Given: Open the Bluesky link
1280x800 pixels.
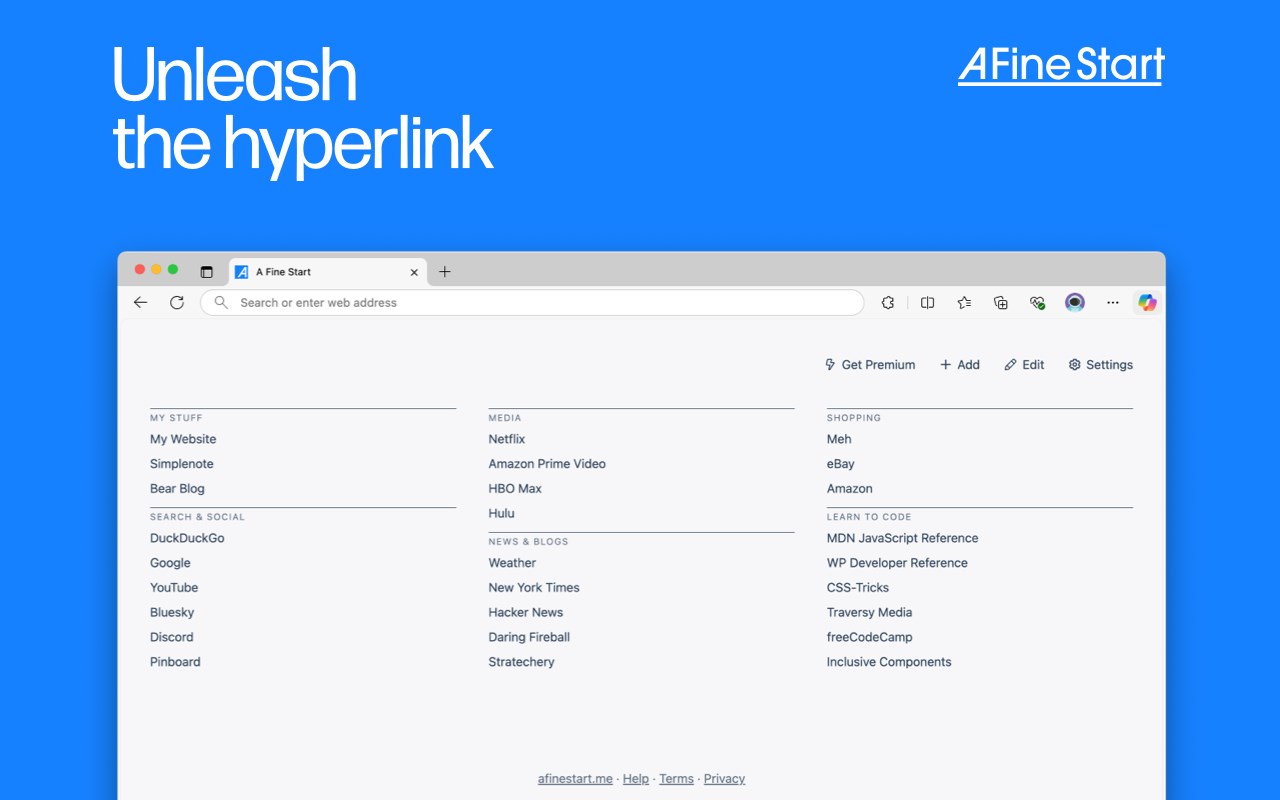Looking at the screenshot, I should pyautogui.click(x=172, y=612).
